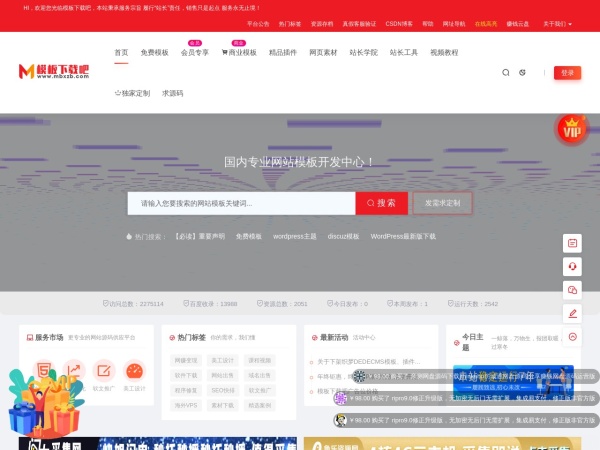Open the 站长学院 nav item
The image size is (600, 450).
[364, 52]
